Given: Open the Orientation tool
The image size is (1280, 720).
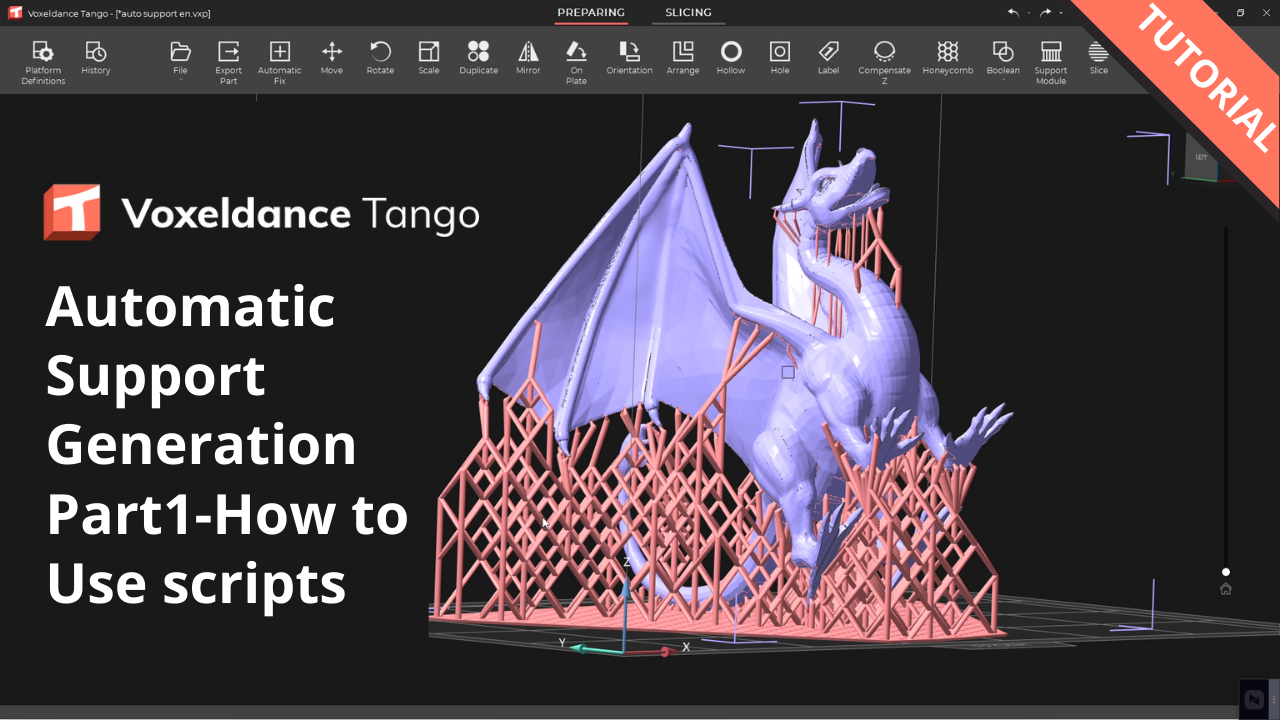Looking at the screenshot, I should click(629, 58).
